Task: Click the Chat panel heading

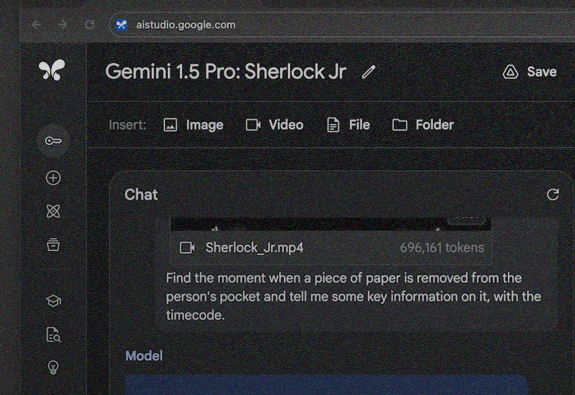Action: pos(141,195)
